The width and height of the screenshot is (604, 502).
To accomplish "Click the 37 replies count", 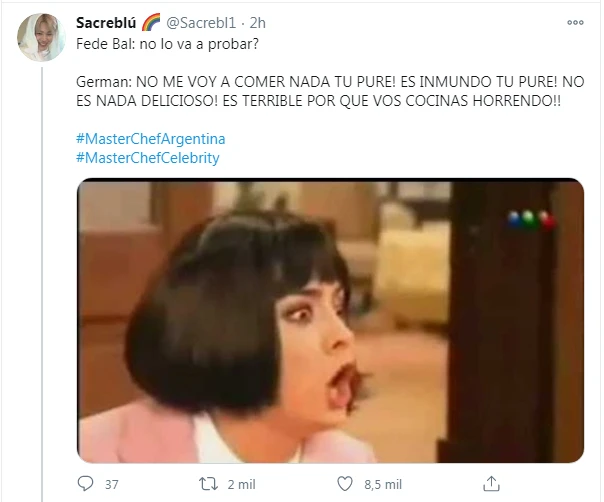I will [x=112, y=484].
